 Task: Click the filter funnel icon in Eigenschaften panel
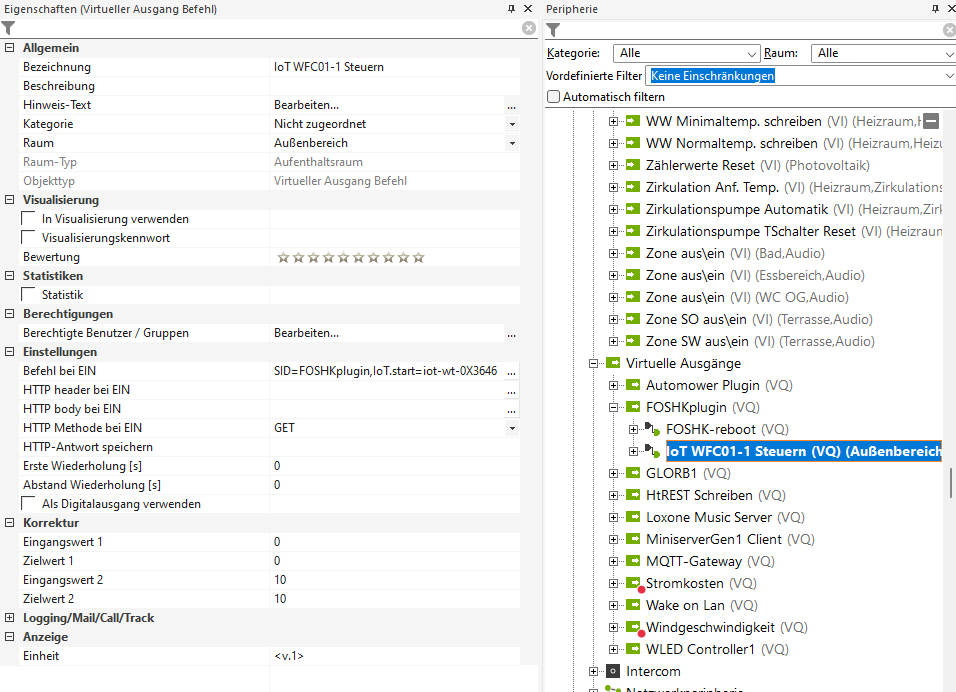[8, 28]
